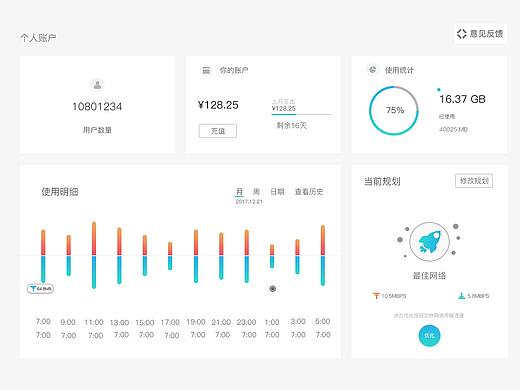Select the 周 week tab

pyautogui.click(x=256, y=192)
